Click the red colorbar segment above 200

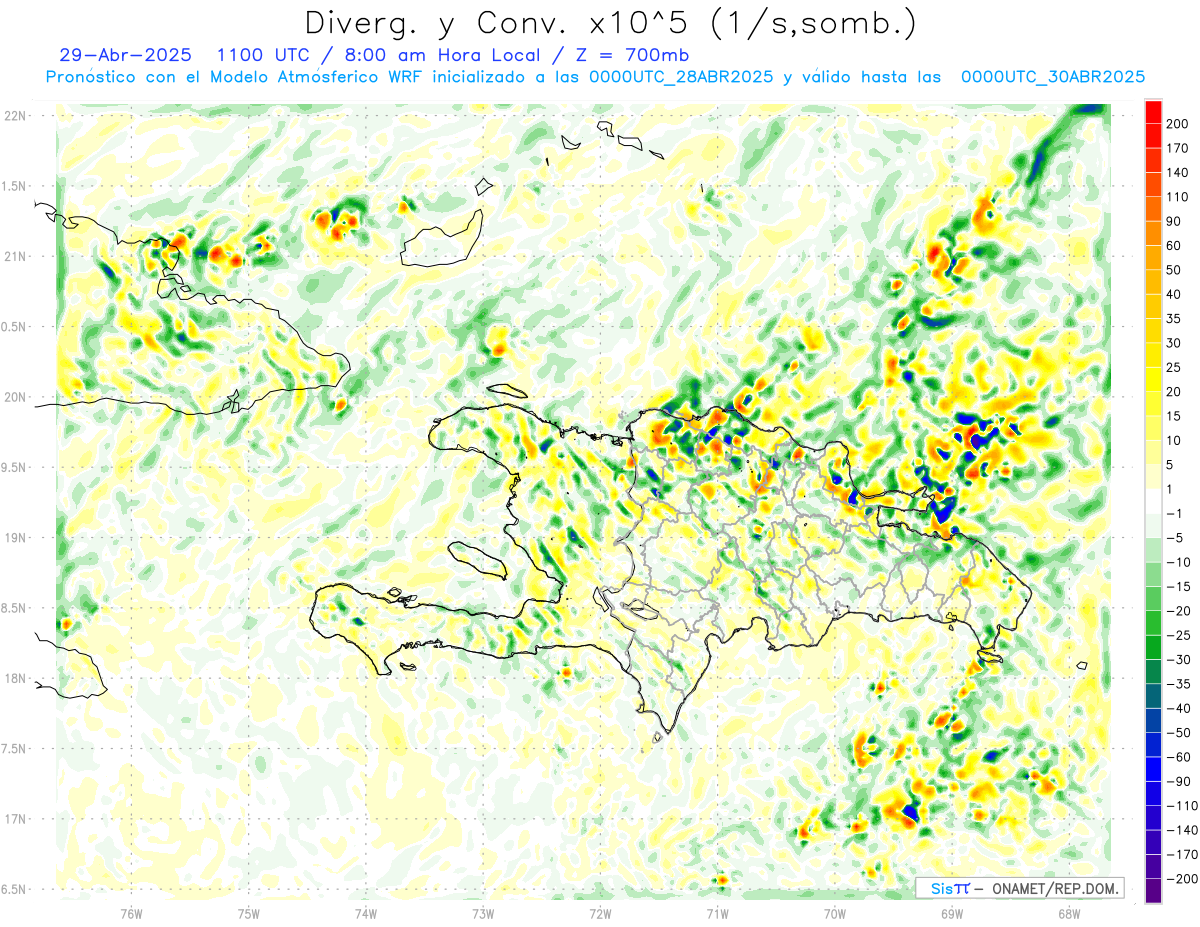(1153, 111)
